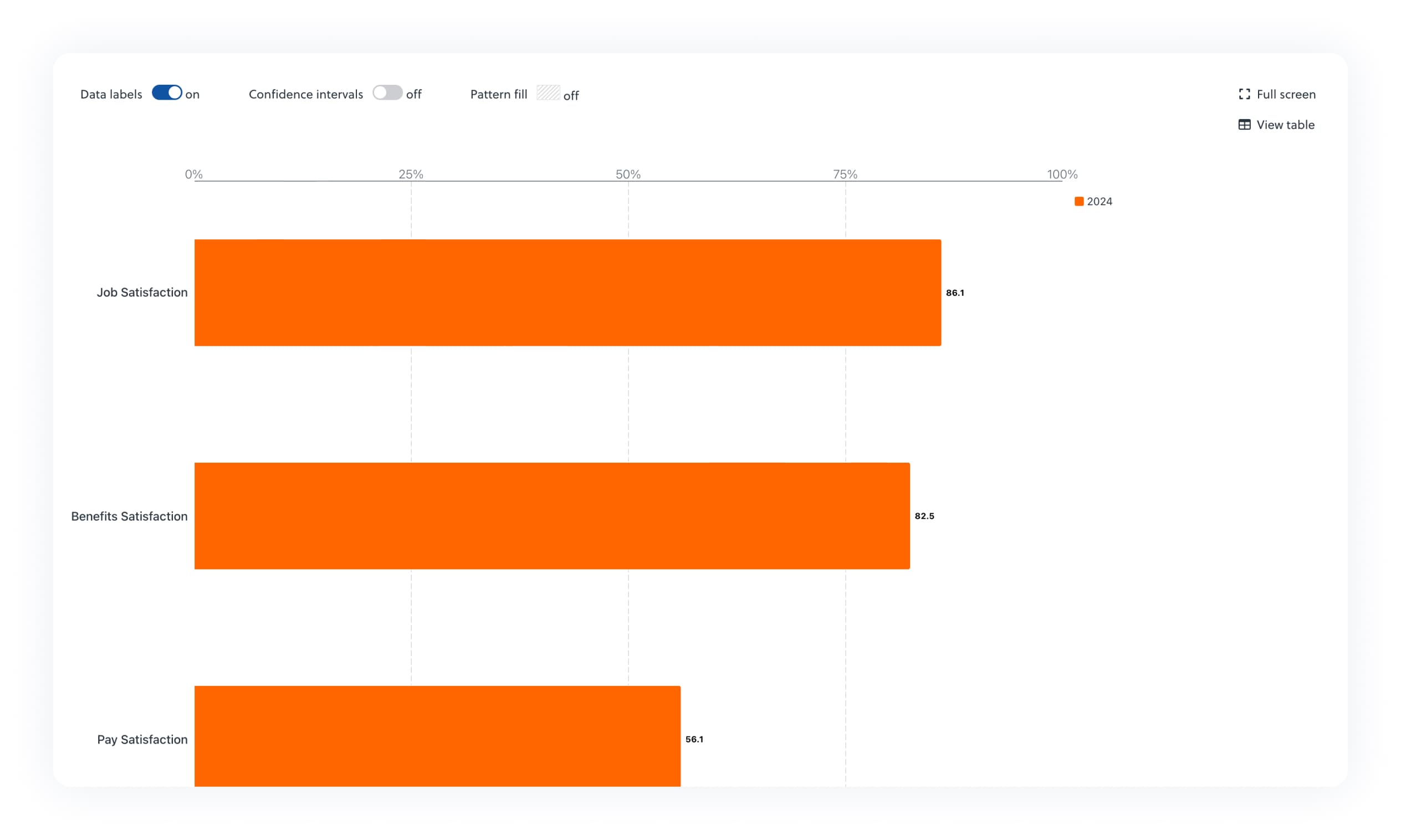Click the Full screen text link
This screenshot has height=840, width=1401.
coord(1286,94)
